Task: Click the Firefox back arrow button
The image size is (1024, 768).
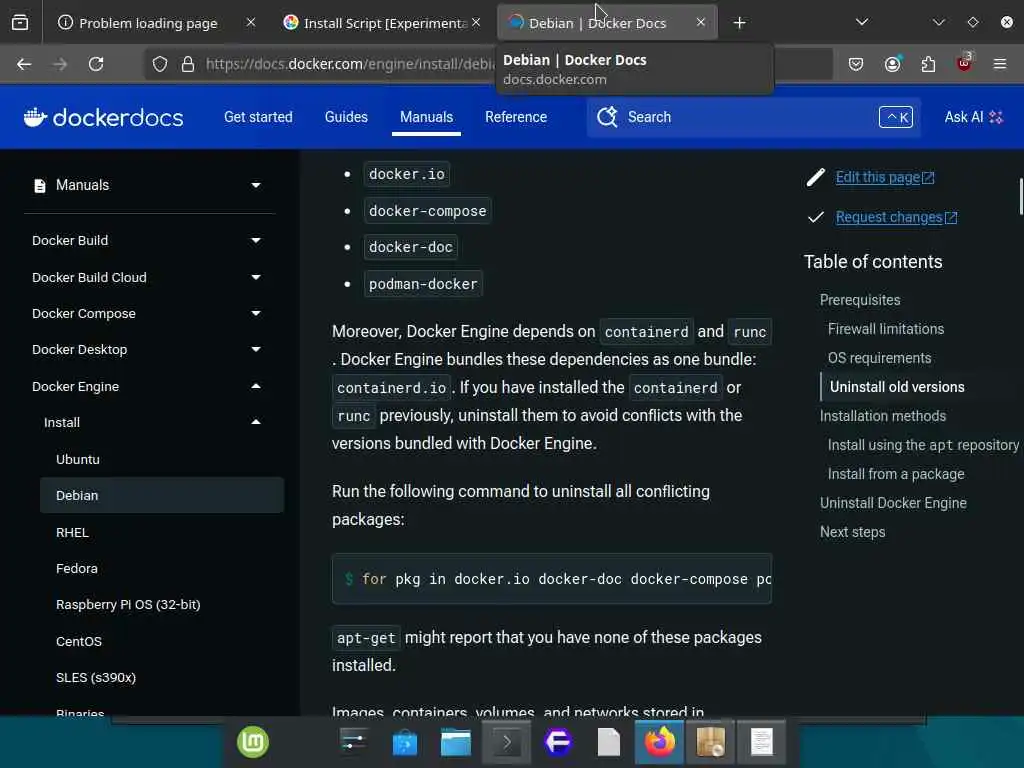Action: [24, 64]
